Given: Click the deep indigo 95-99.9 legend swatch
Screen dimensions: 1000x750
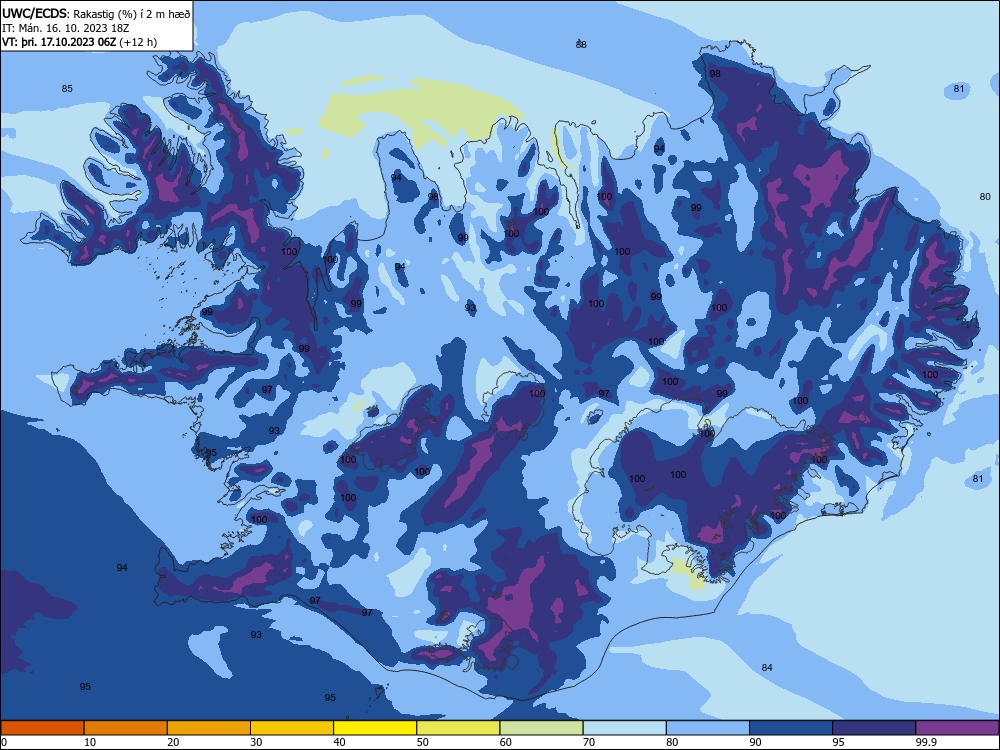Looking at the screenshot, I should tap(874, 728).
